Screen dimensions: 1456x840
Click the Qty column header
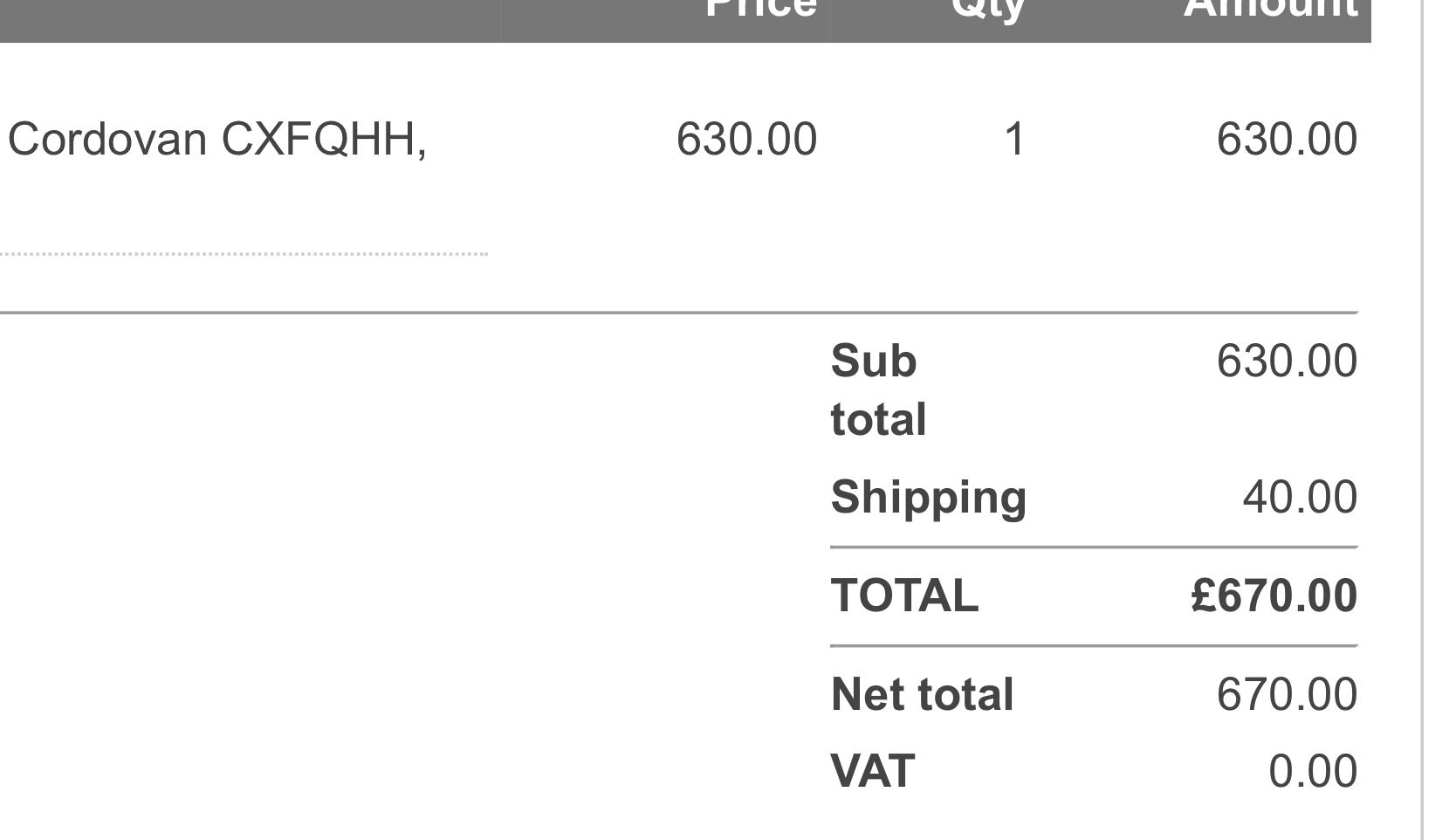point(988,10)
